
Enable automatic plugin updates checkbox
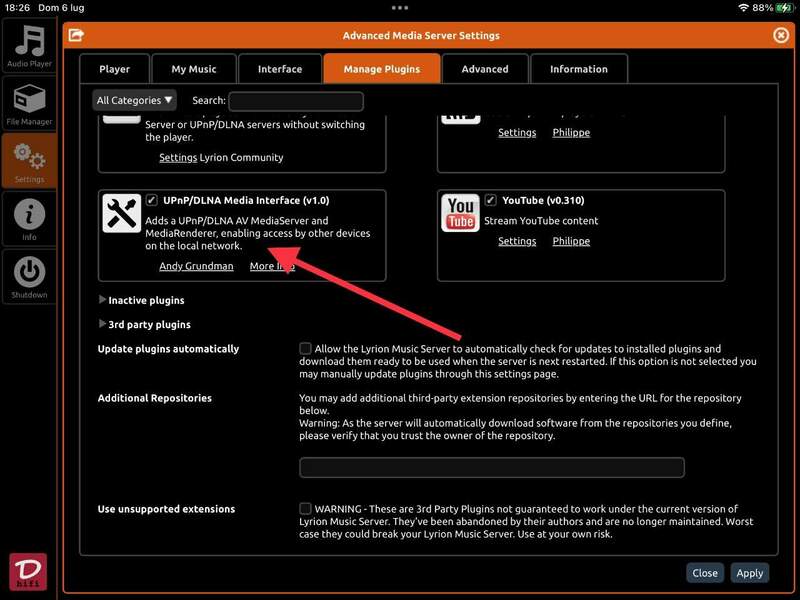click(x=305, y=348)
